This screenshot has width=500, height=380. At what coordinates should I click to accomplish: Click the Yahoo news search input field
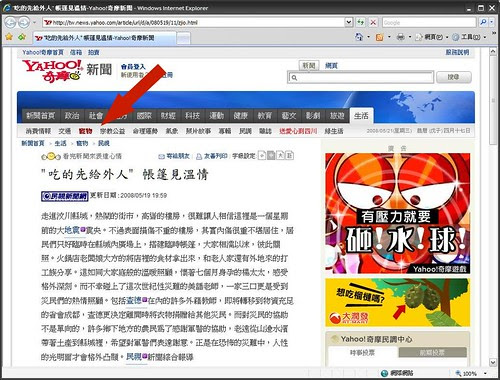[x=361, y=77]
